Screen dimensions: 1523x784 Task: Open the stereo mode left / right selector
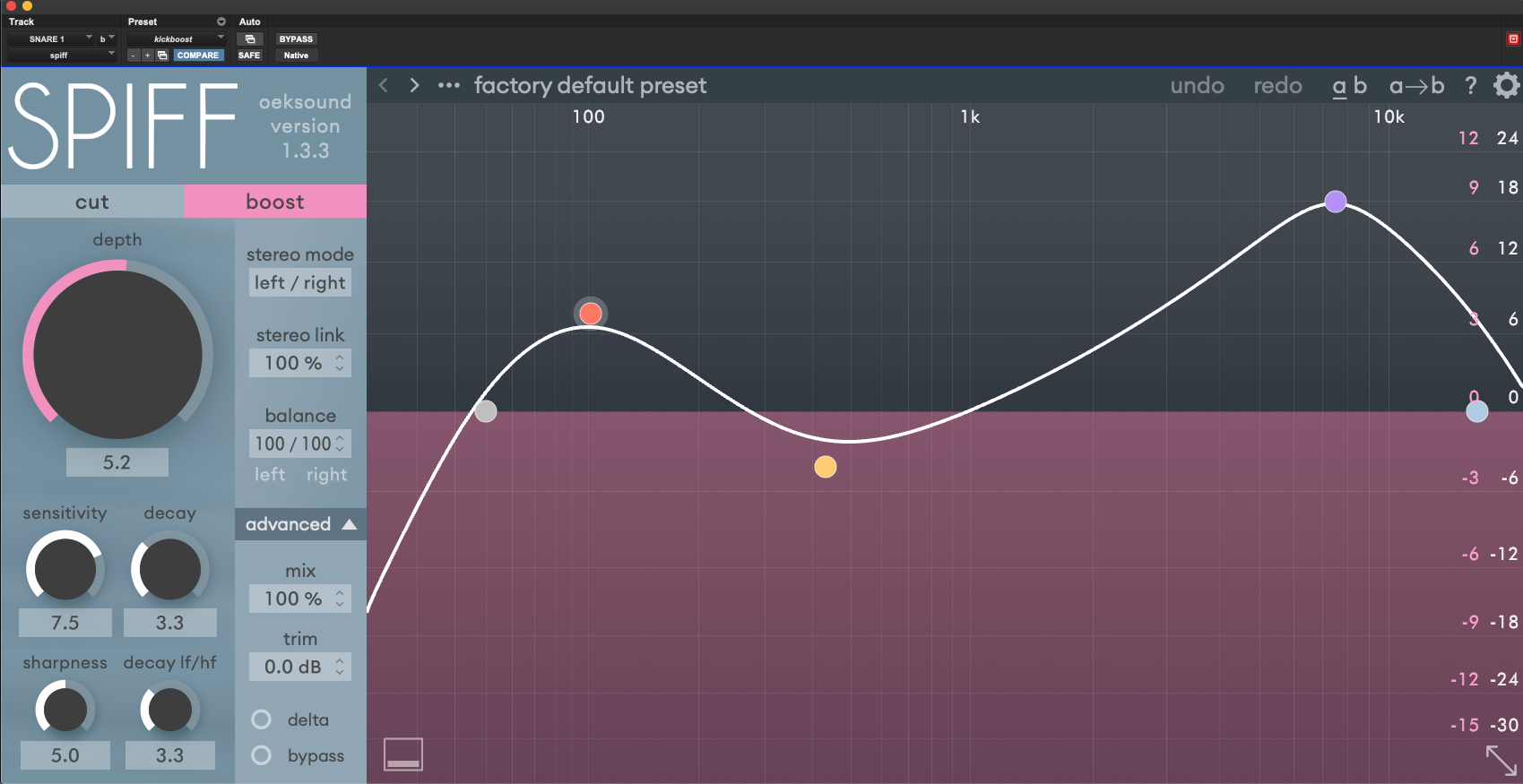point(300,283)
